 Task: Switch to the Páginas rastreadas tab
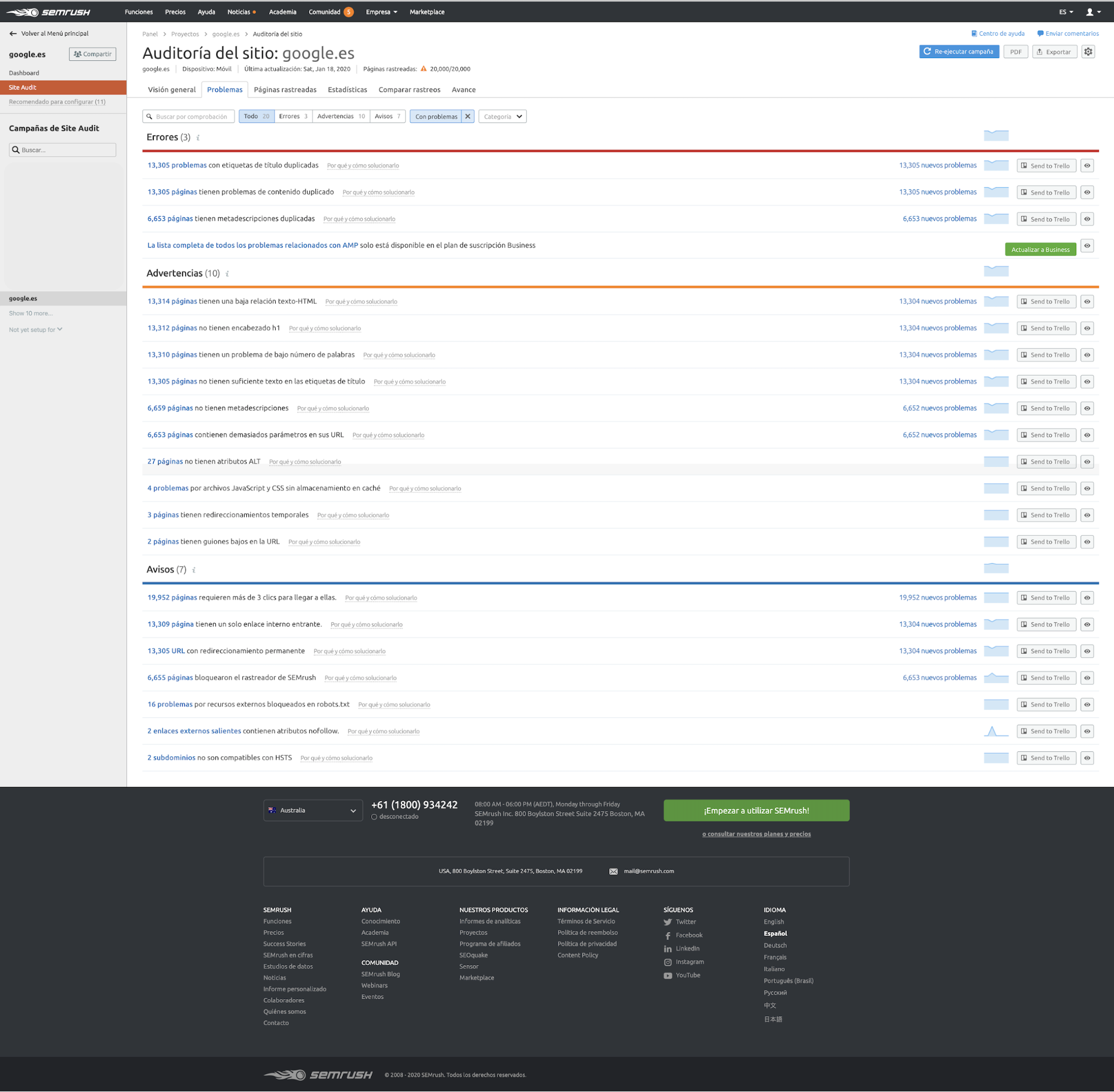tap(285, 90)
